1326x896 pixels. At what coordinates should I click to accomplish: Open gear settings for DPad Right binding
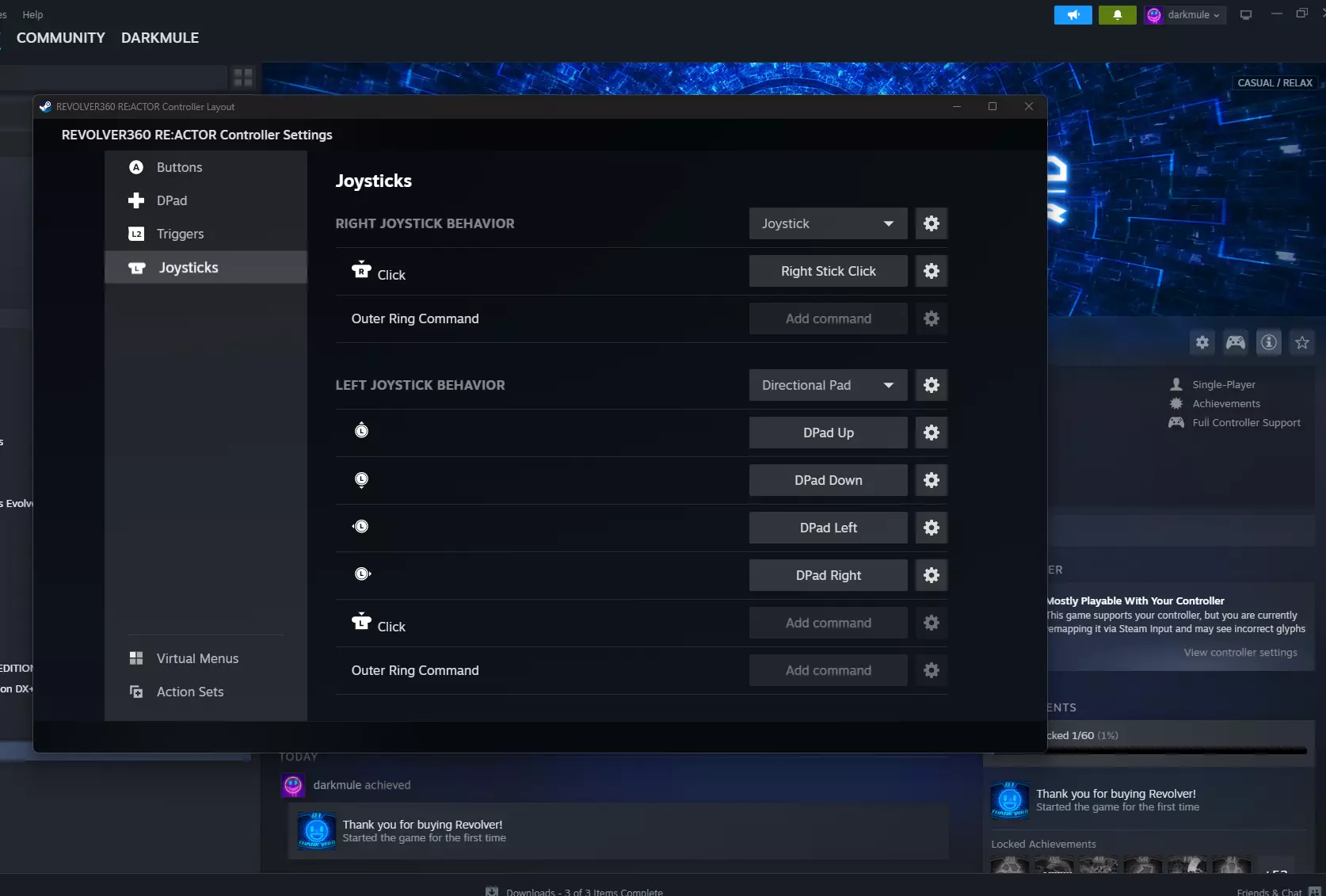tap(932, 575)
